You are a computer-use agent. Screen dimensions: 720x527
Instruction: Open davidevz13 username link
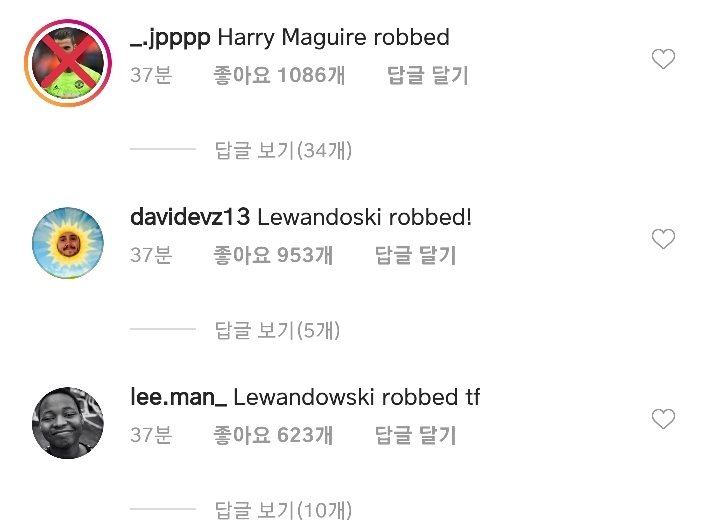point(190,217)
